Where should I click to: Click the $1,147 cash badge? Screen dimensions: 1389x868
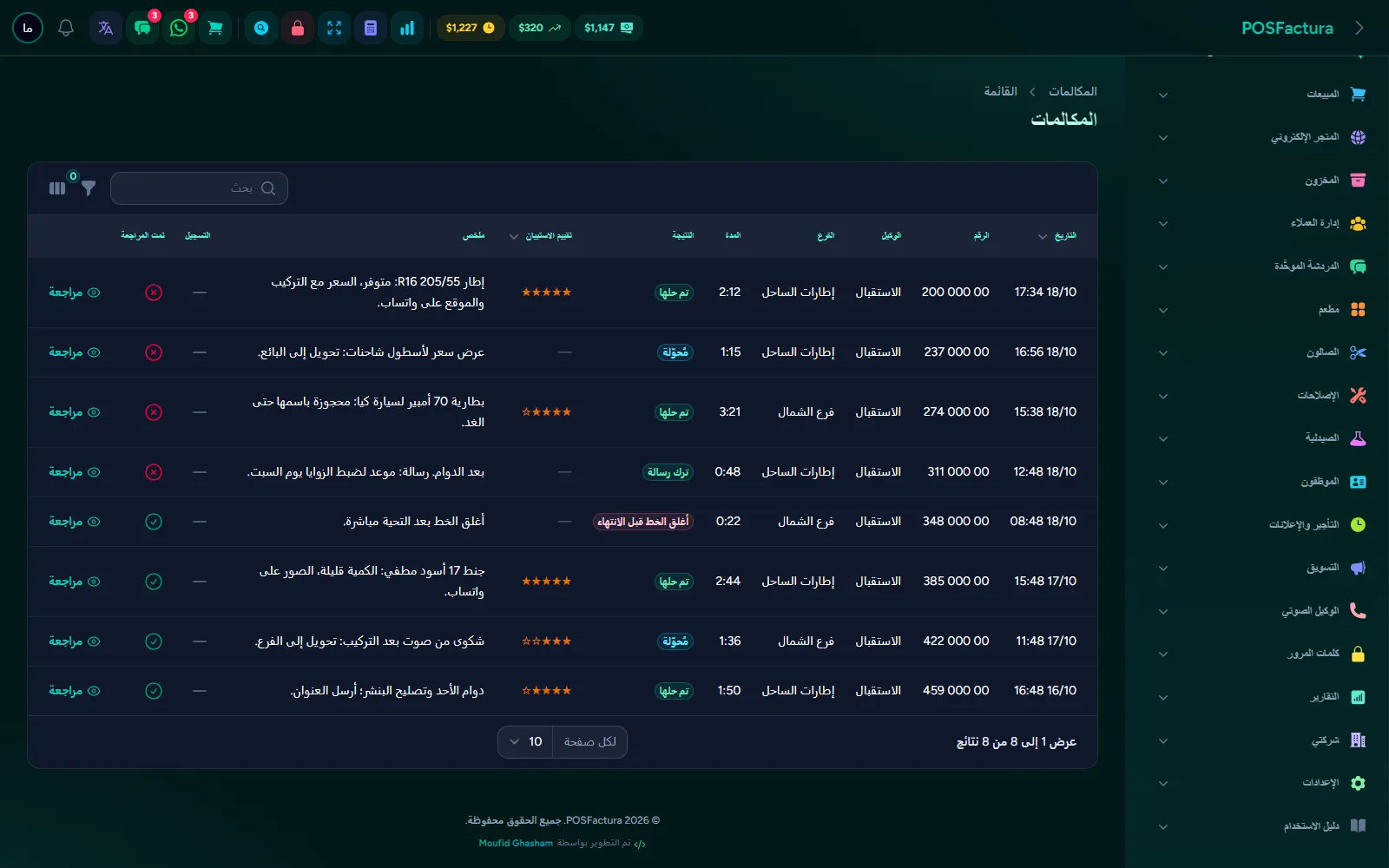pos(609,28)
